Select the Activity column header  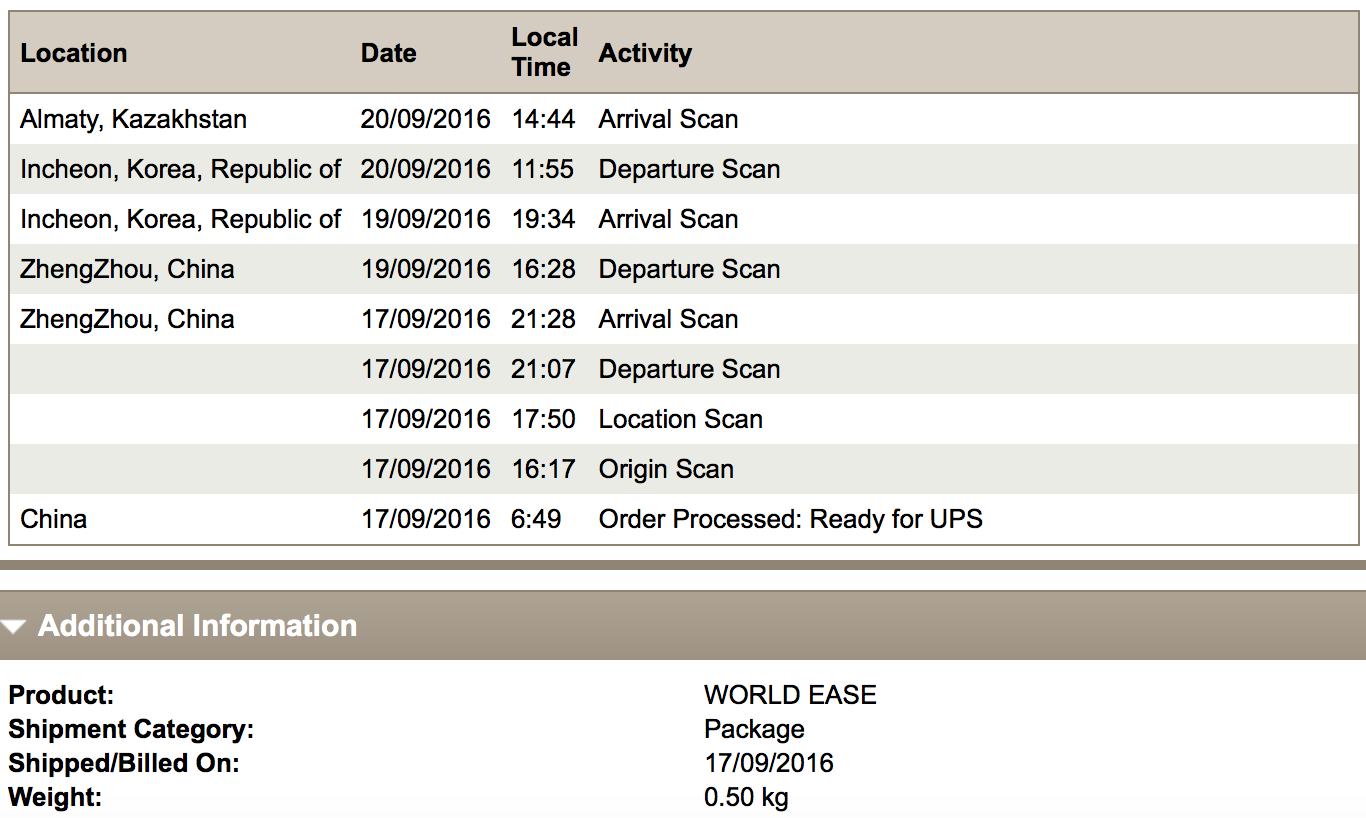point(645,53)
